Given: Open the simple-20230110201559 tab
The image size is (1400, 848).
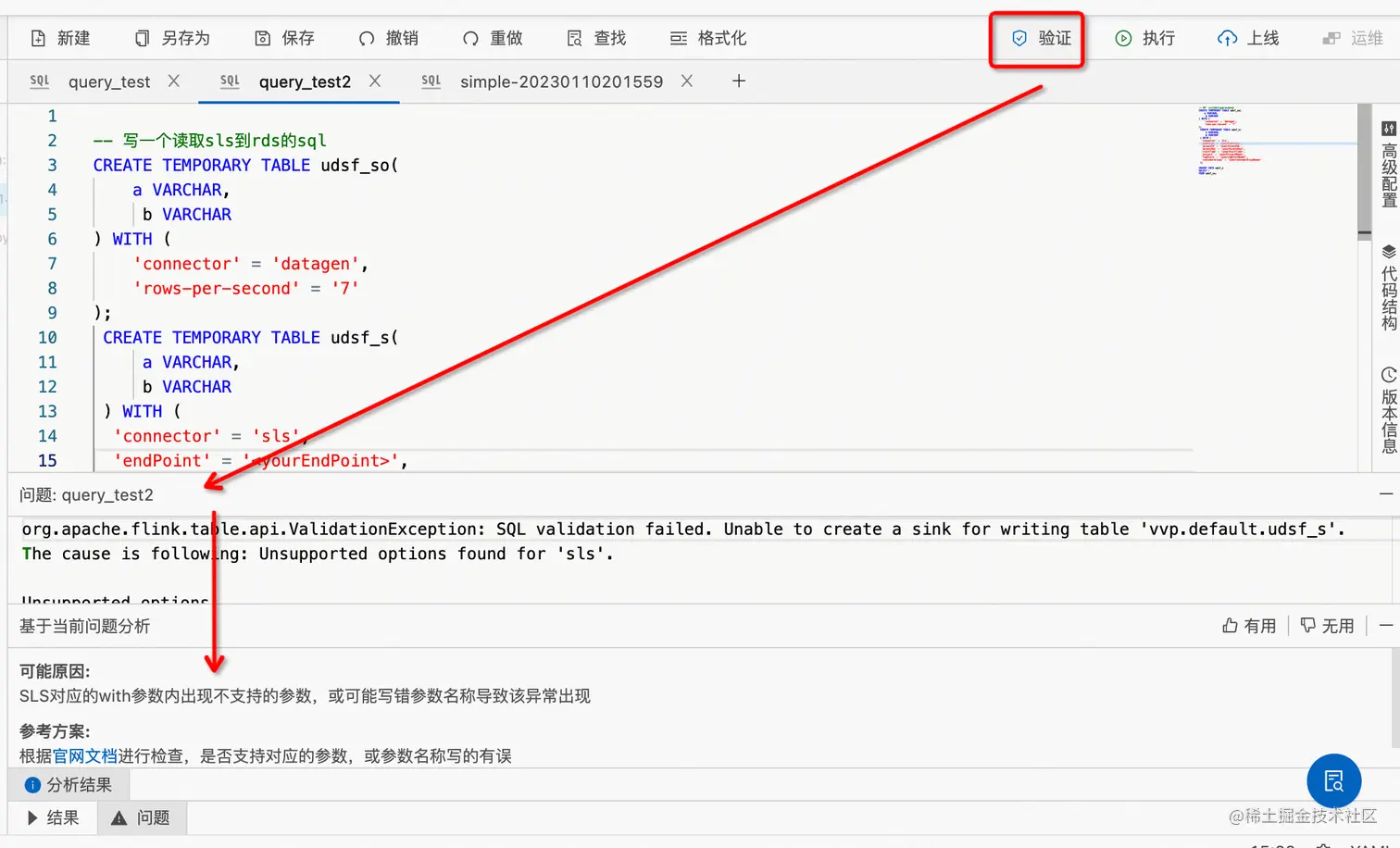Looking at the screenshot, I should point(561,81).
